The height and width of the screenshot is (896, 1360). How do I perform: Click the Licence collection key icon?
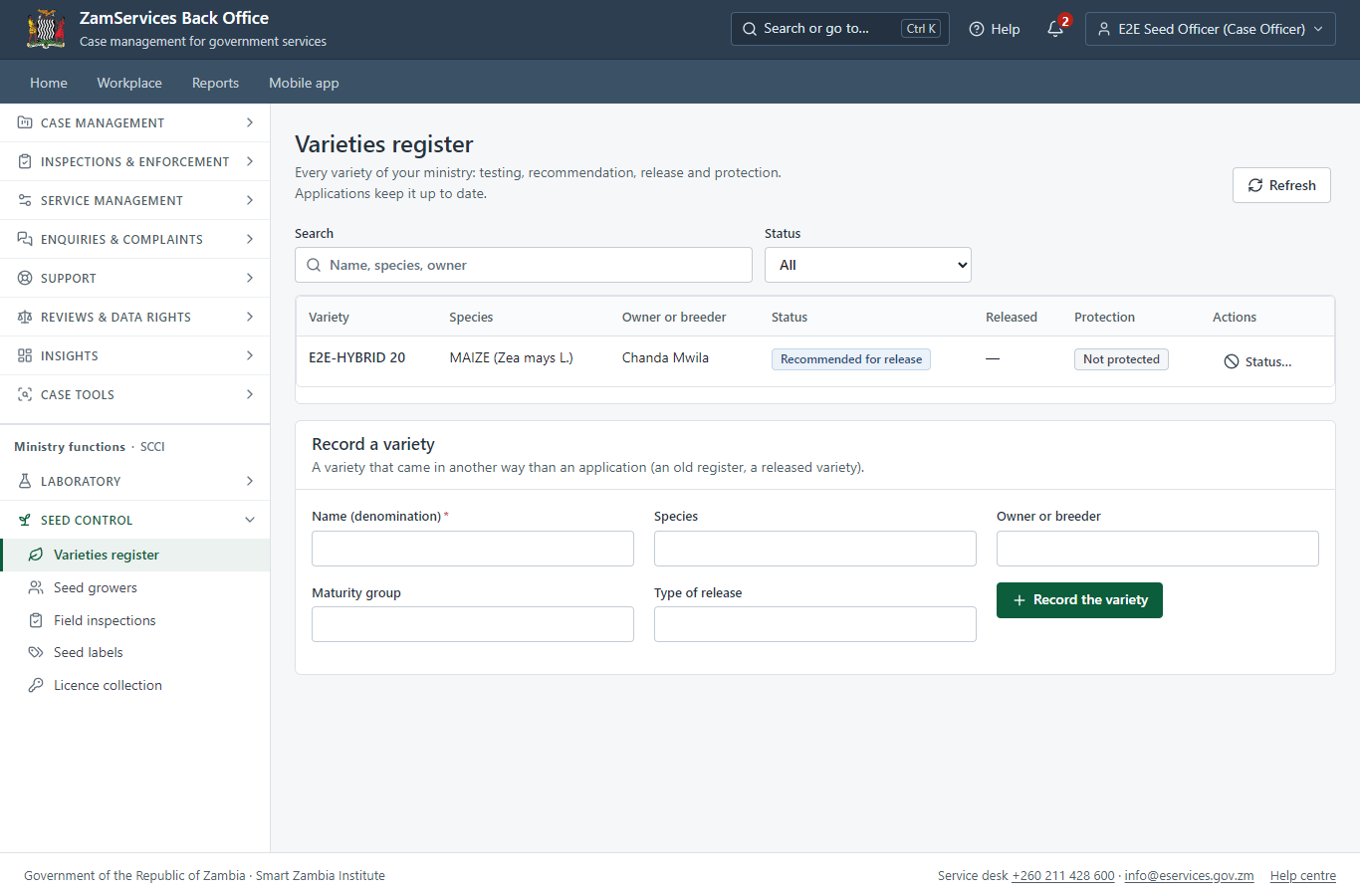click(36, 685)
